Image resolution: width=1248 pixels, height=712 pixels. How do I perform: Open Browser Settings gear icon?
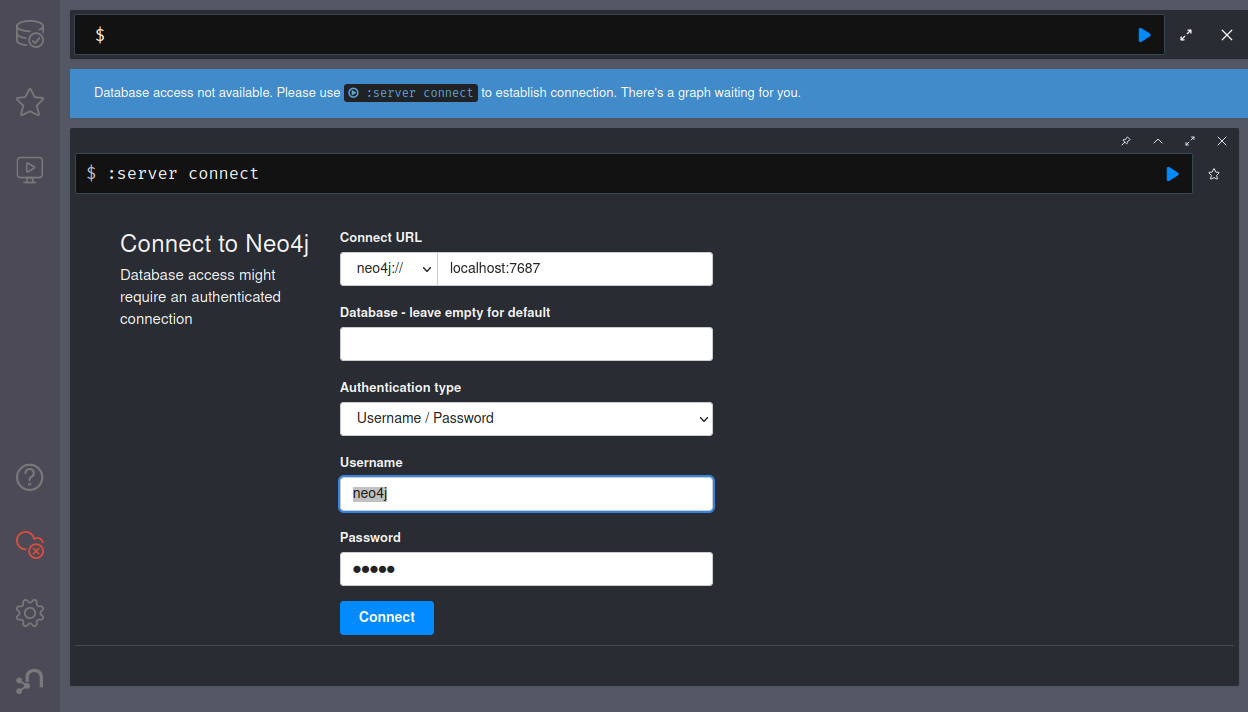pyautogui.click(x=29, y=613)
